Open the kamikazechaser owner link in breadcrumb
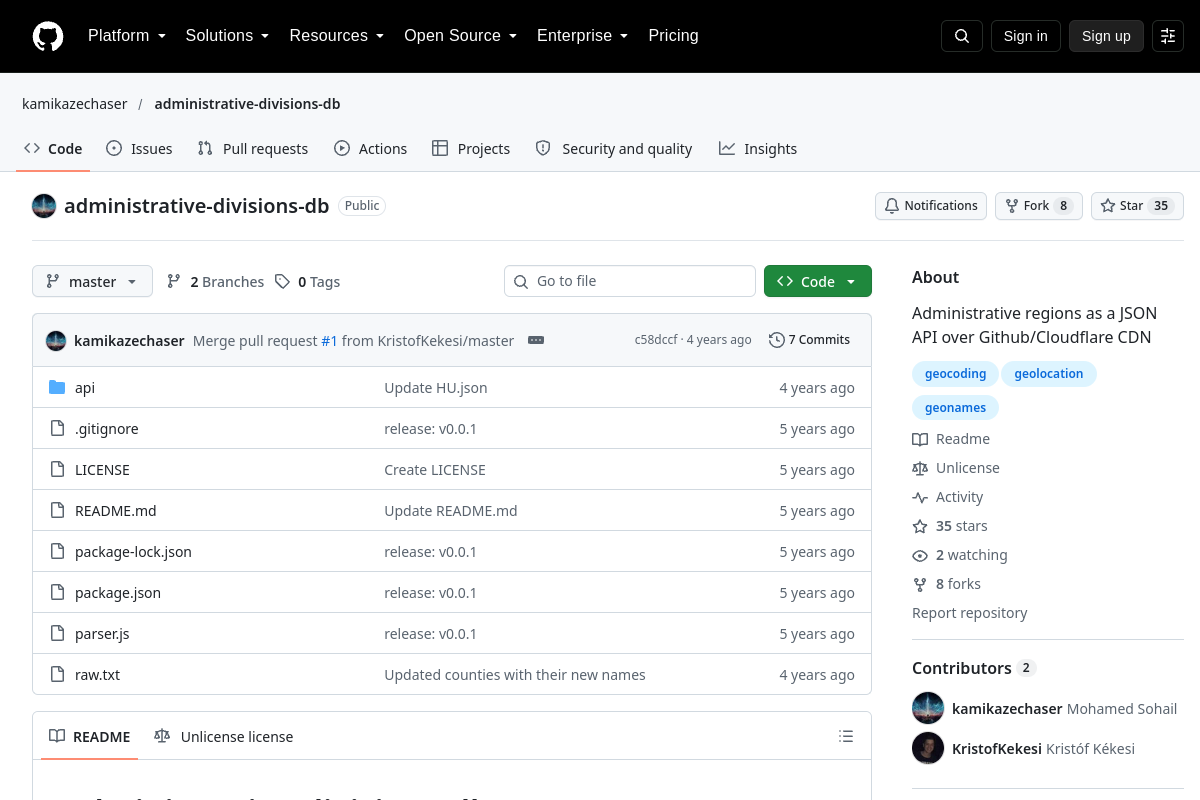This screenshot has width=1200, height=800. pyautogui.click(x=75, y=104)
